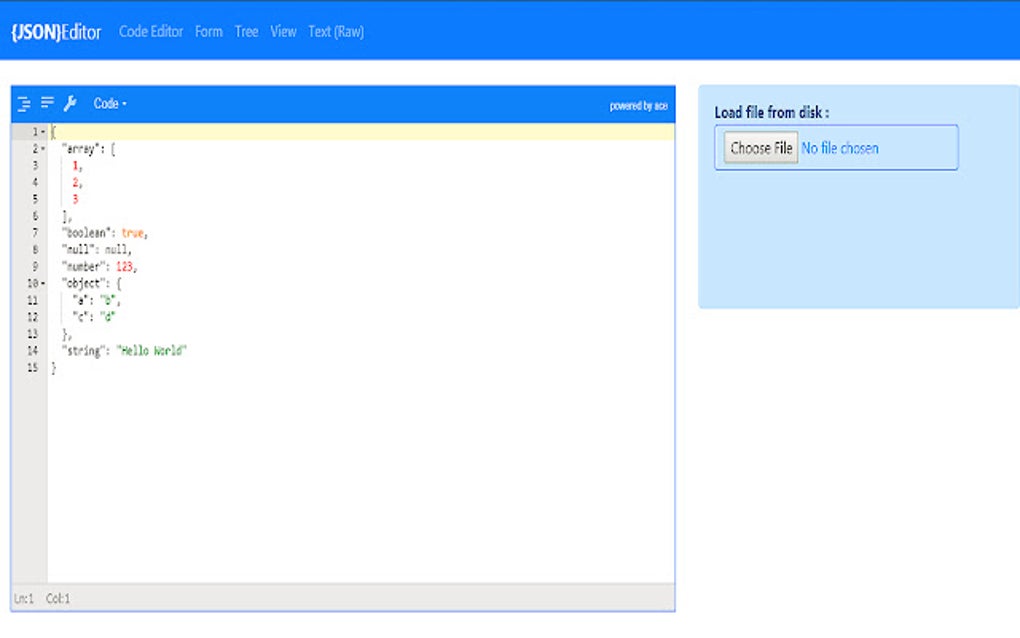Place cursor on "string": "Hello World" line

124,351
